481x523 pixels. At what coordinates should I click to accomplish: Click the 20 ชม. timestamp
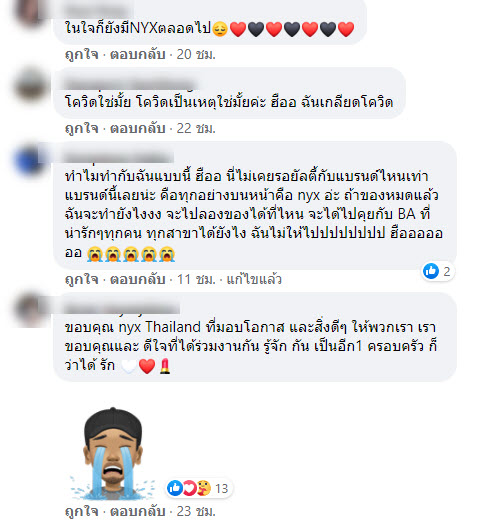pos(196,54)
